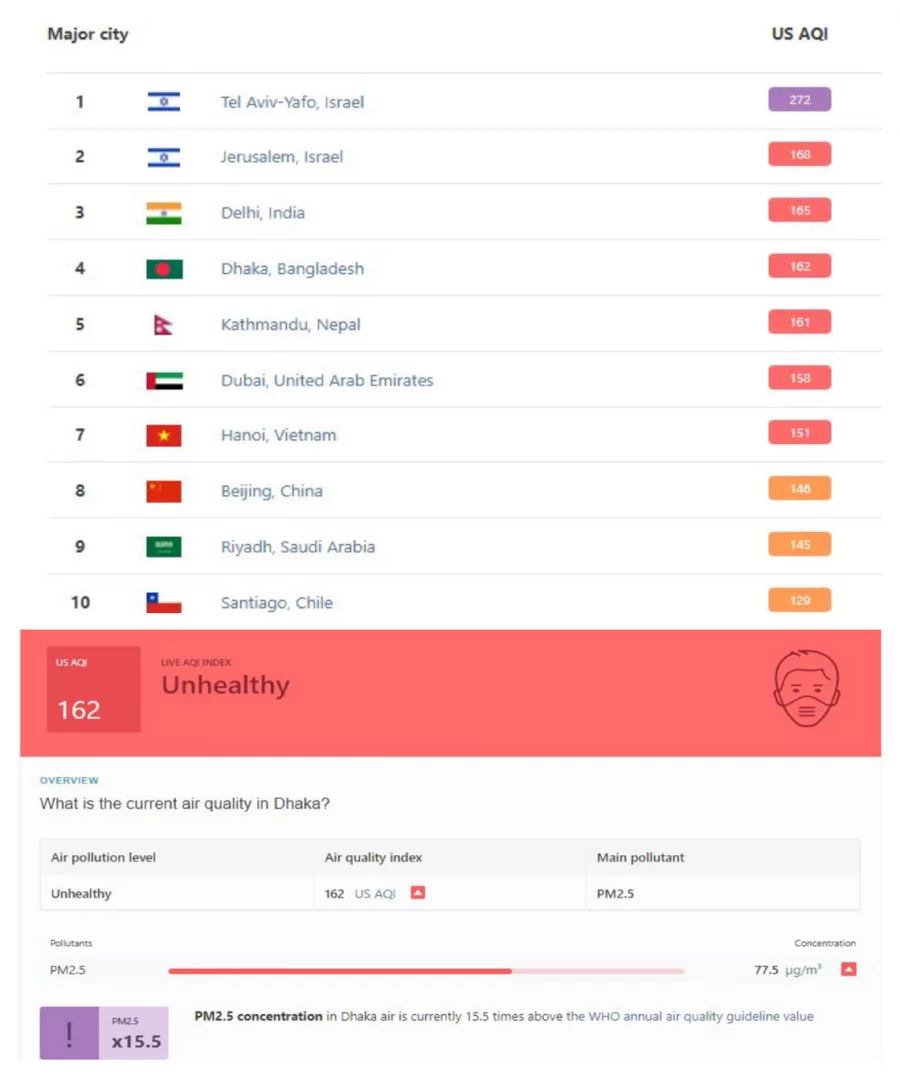Click the India flag icon next to Delhi
Screen dimensions: 900x1076
click(164, 213)
